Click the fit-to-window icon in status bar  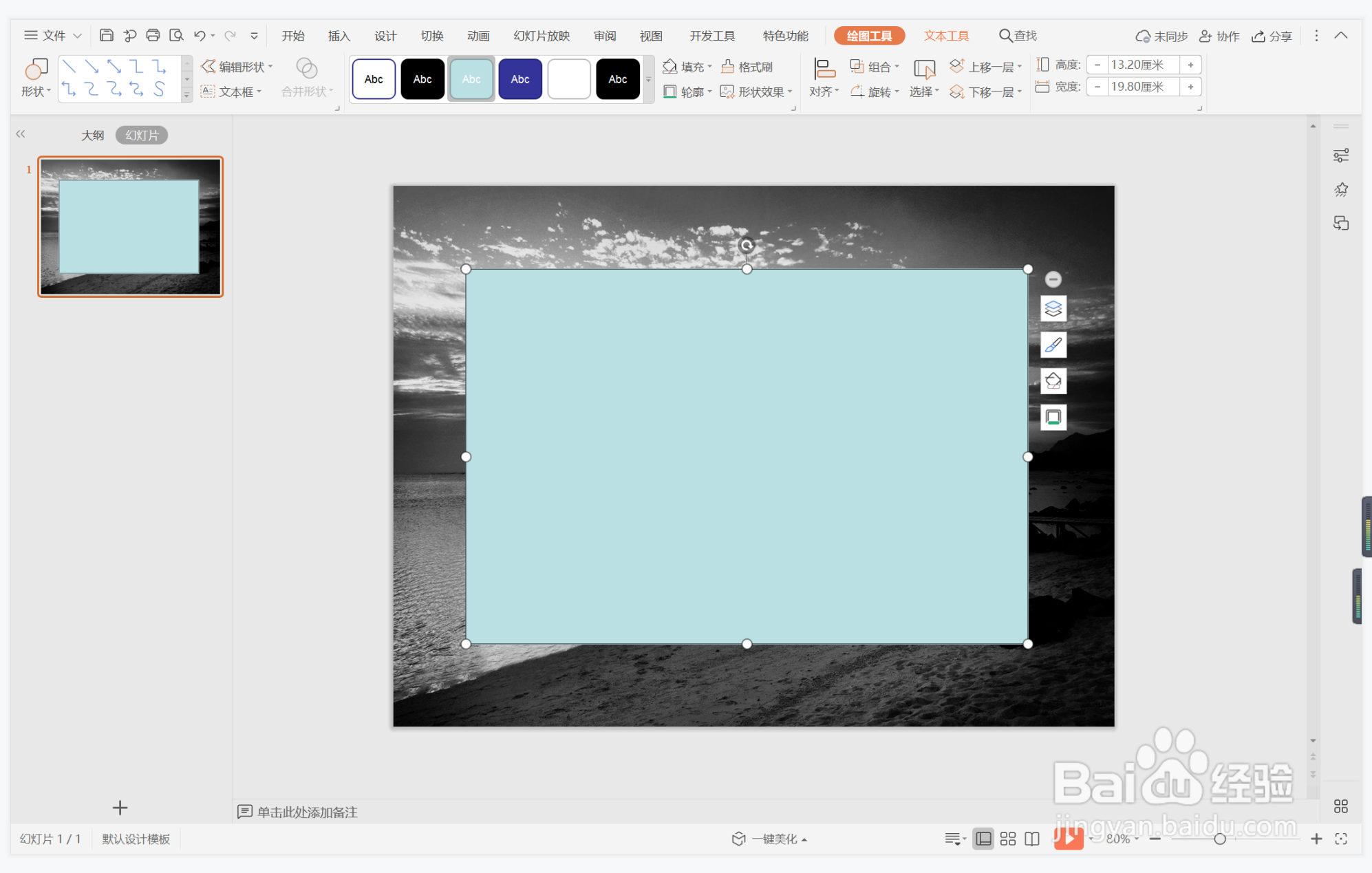(1341, 839)
